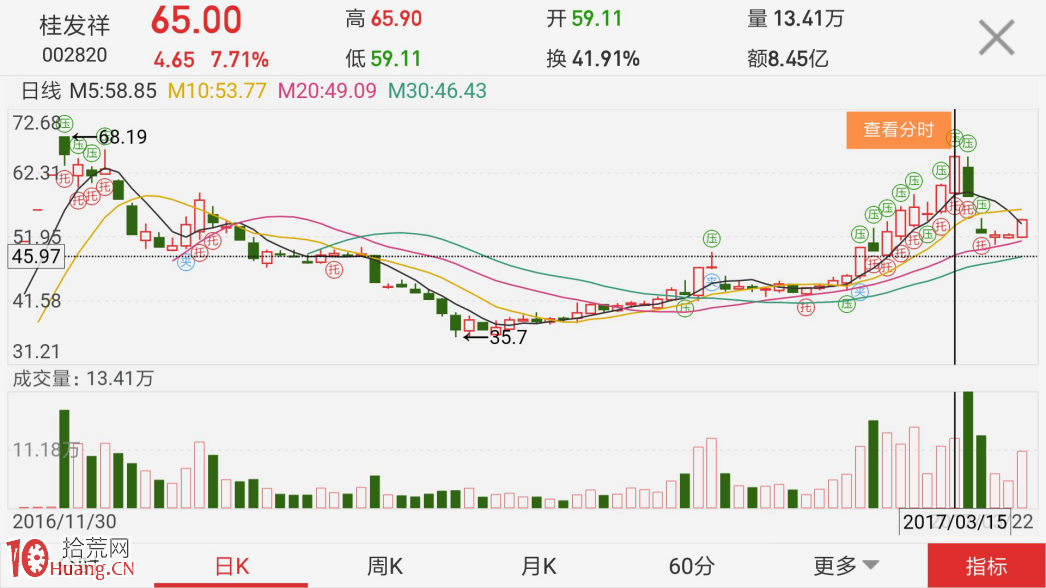Open the 60分 sixty-minute chart tab
This screenshot has width=1046, height=588.
pyautogui.click(x=689, y=565)
